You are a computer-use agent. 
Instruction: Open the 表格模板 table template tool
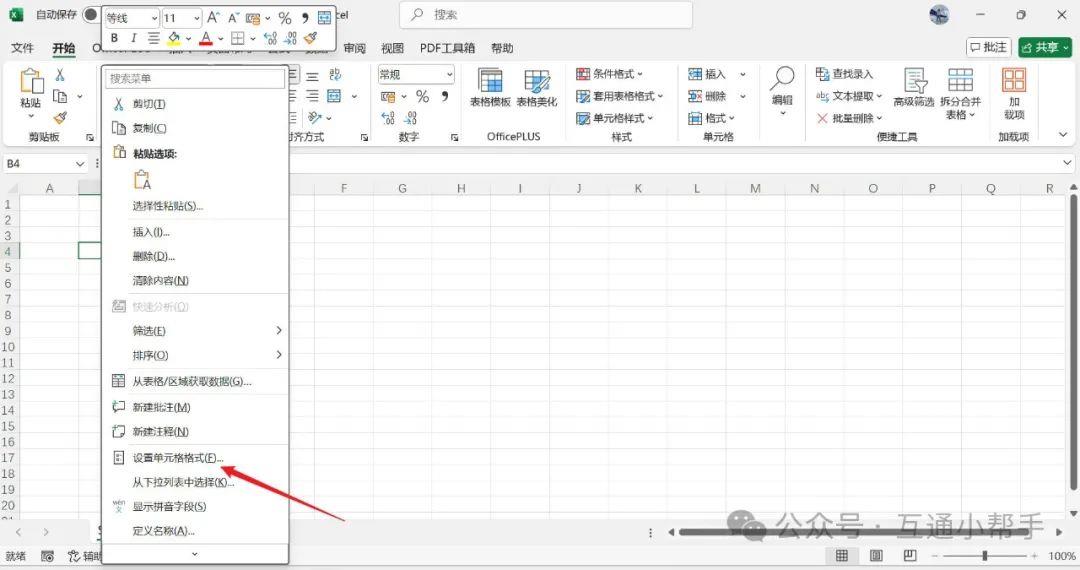[x=490, y=88]
